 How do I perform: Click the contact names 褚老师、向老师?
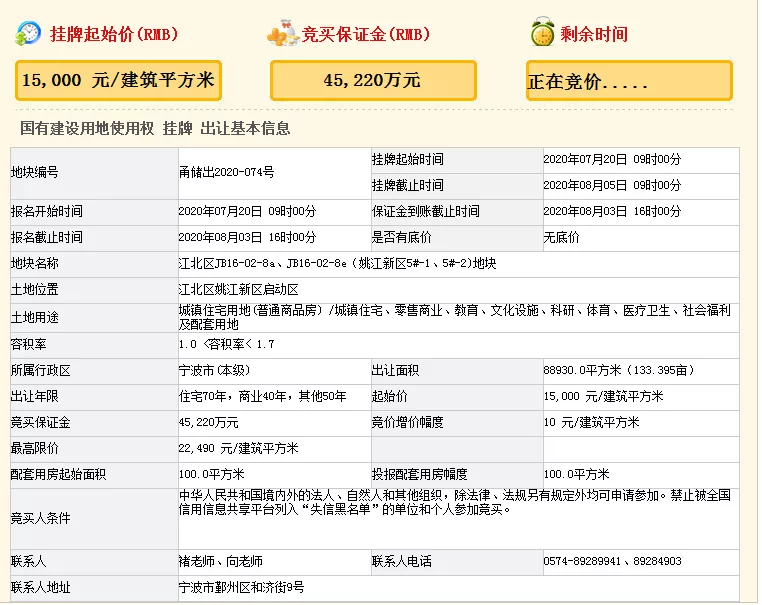[221, 562]
